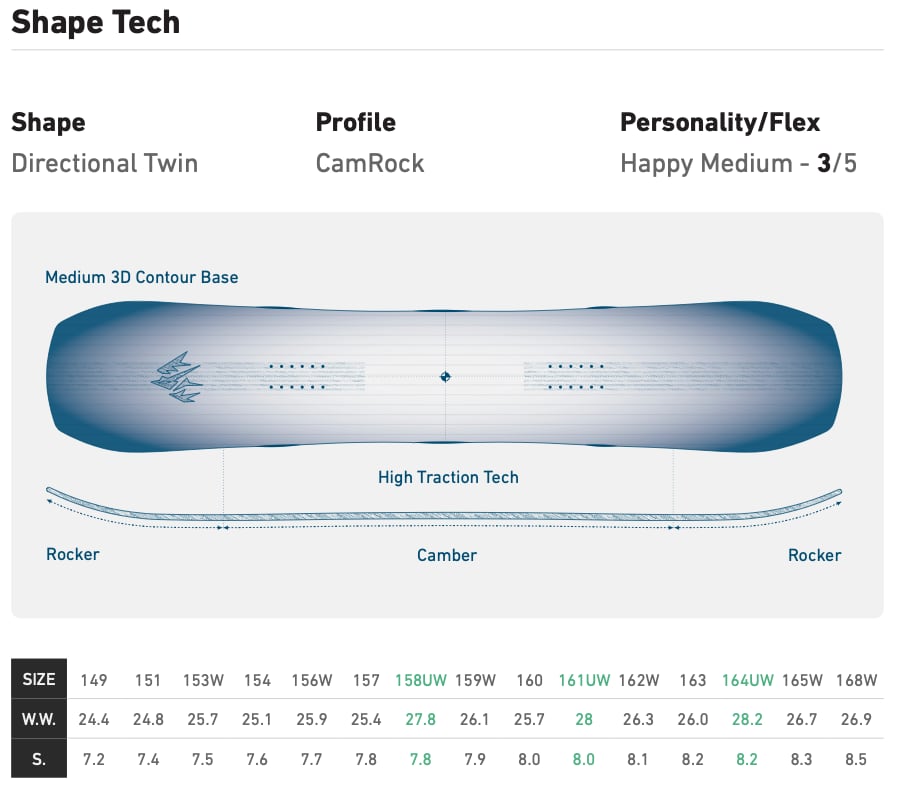
Task: Click the center reference point marker on the board
Action: 446,377
